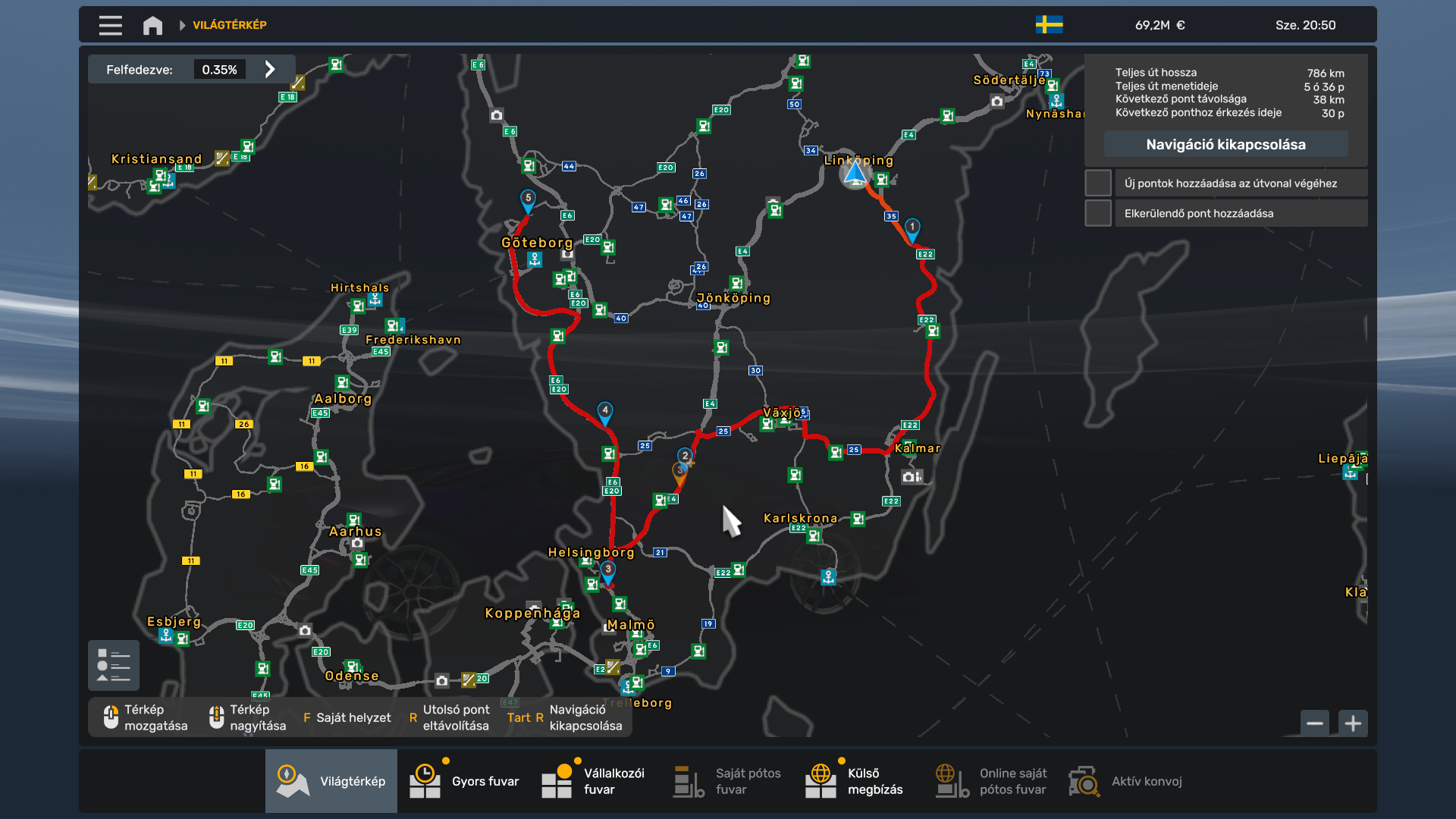
Task: Toggle Új pontok hozzáadása checkbox
Action: click(1098, 183)
